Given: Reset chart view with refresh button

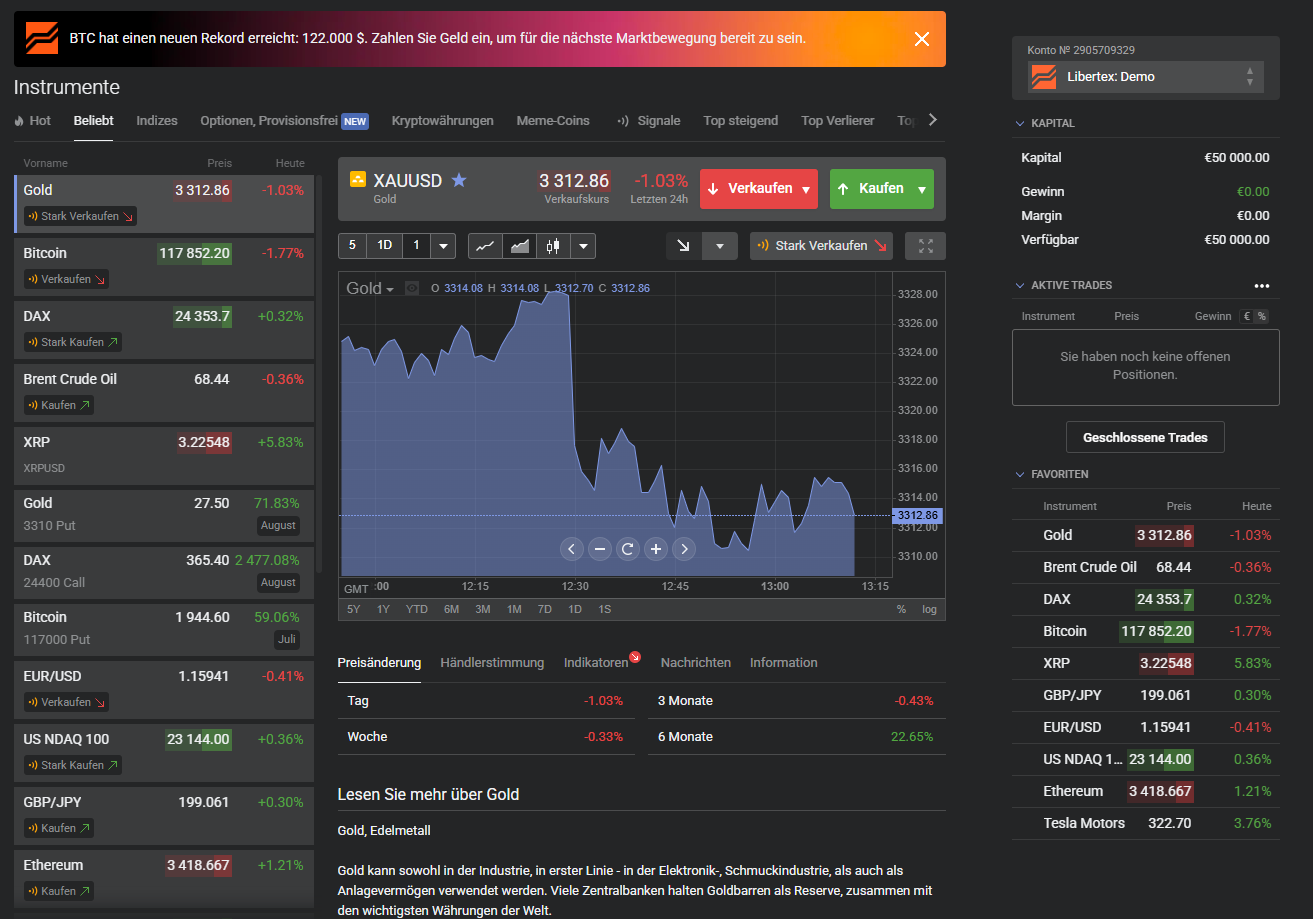Looking at the screenshot, I should click(x=628, y=548).
